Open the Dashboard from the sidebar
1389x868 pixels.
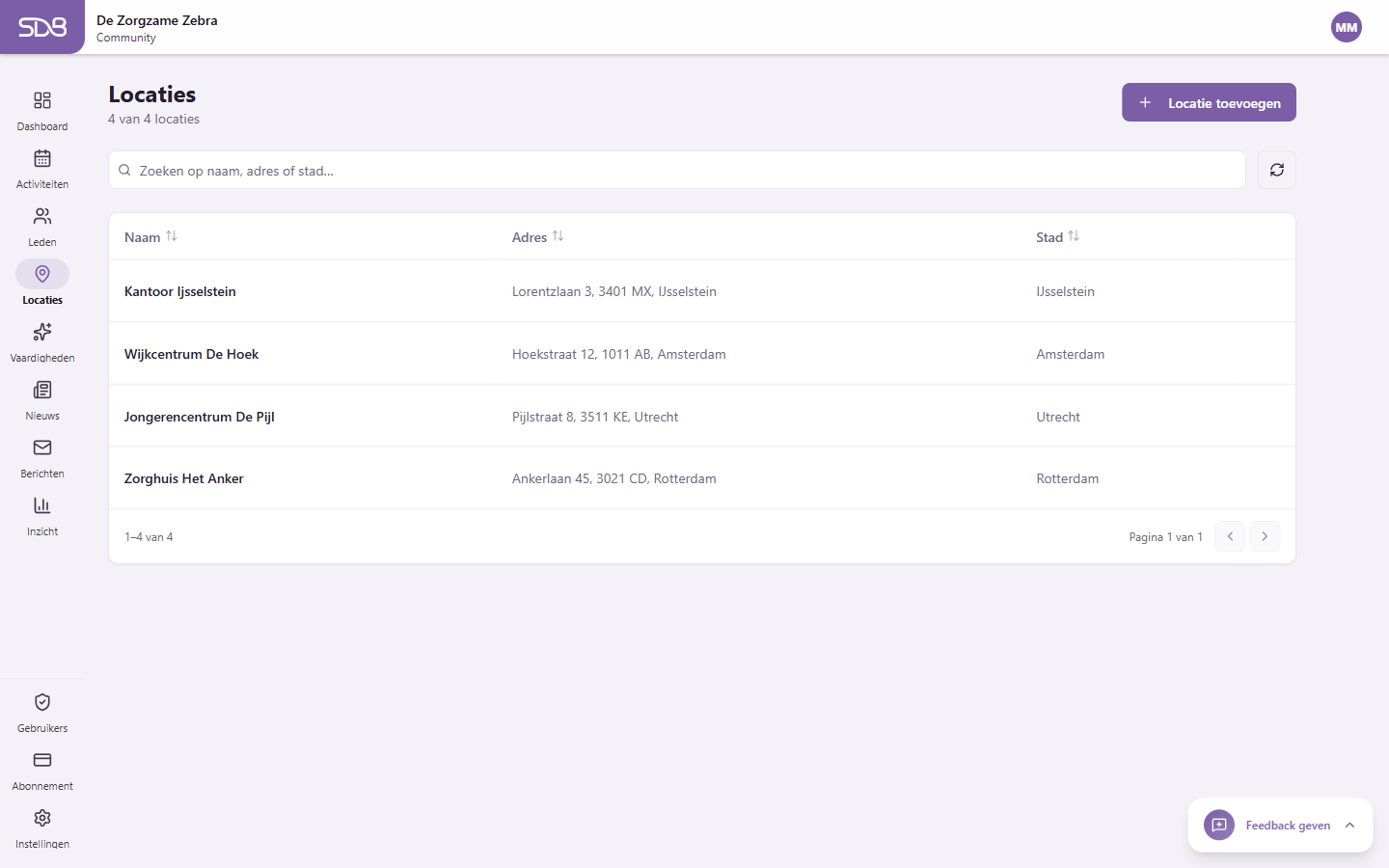point(42,101)
